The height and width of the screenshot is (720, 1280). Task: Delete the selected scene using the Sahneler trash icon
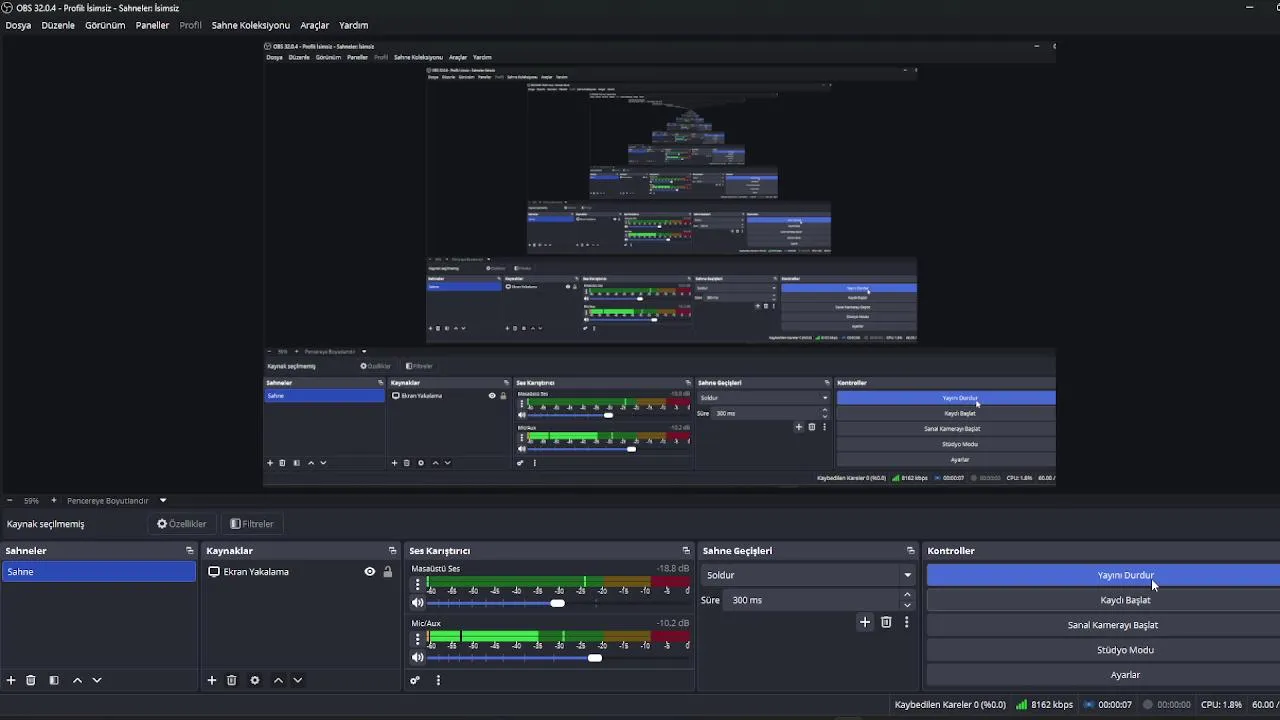(x=31, y=680)
